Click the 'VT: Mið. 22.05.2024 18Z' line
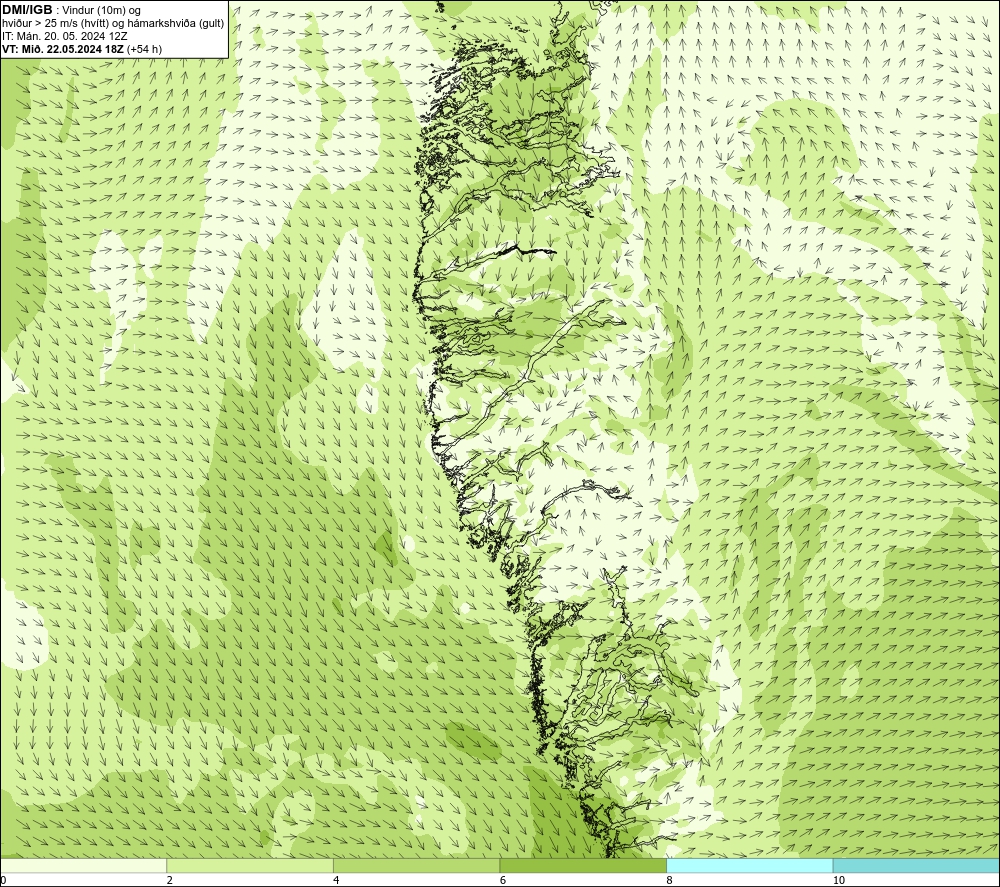The image size is (1000, 887). (63, 49)
